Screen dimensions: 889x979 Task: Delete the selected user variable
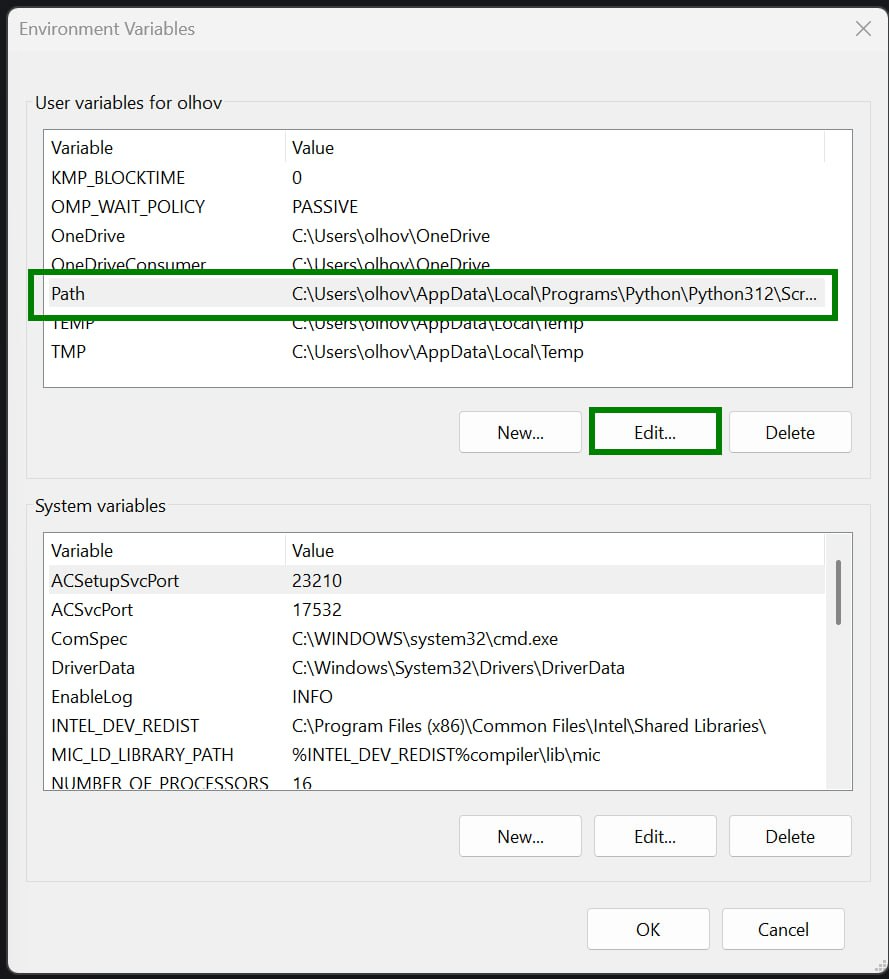tap(790, 432)
